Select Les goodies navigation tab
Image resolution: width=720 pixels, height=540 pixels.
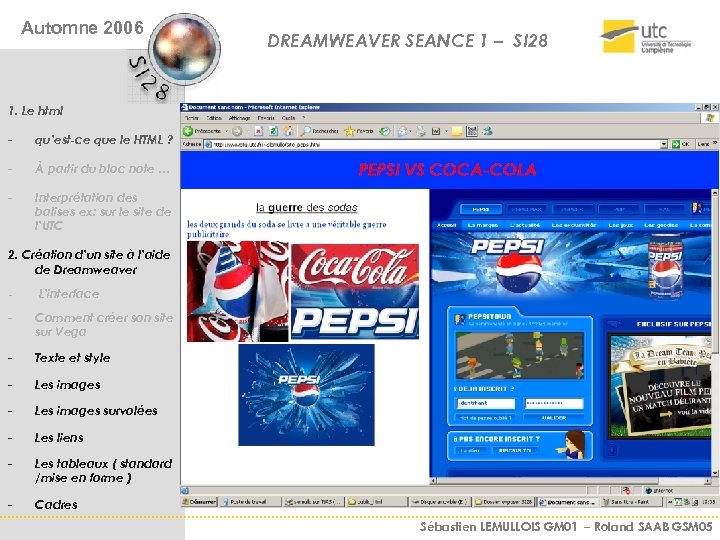click(x=661, y=225)
